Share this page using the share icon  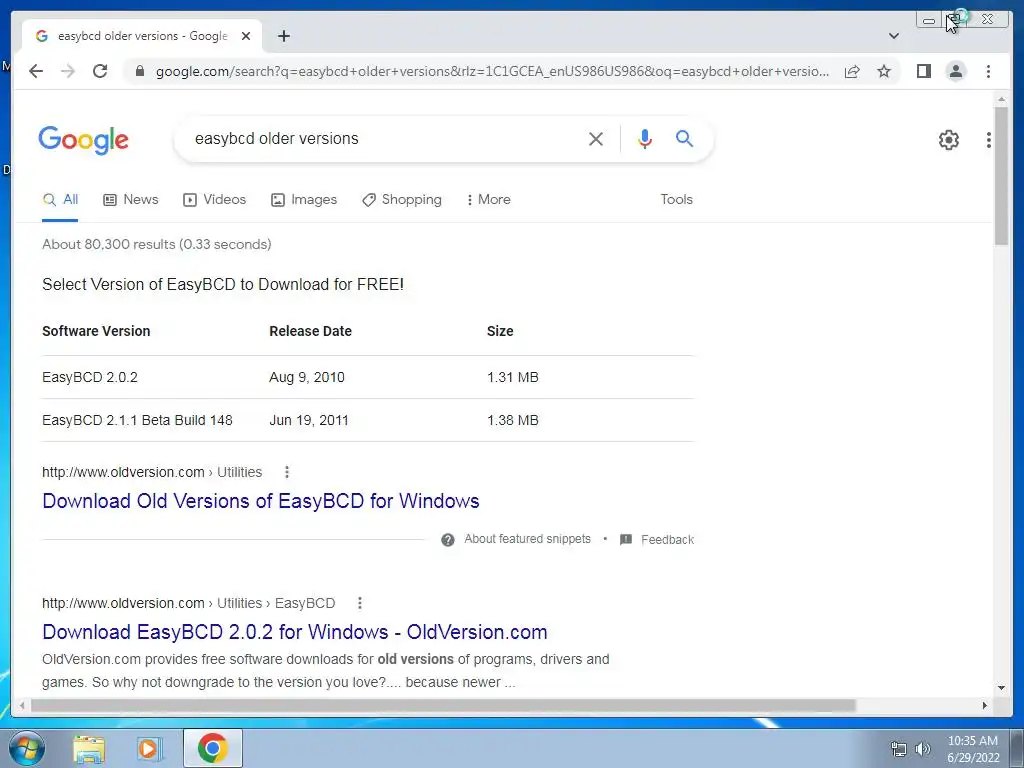pyautogui.click(x=852, y=71)
